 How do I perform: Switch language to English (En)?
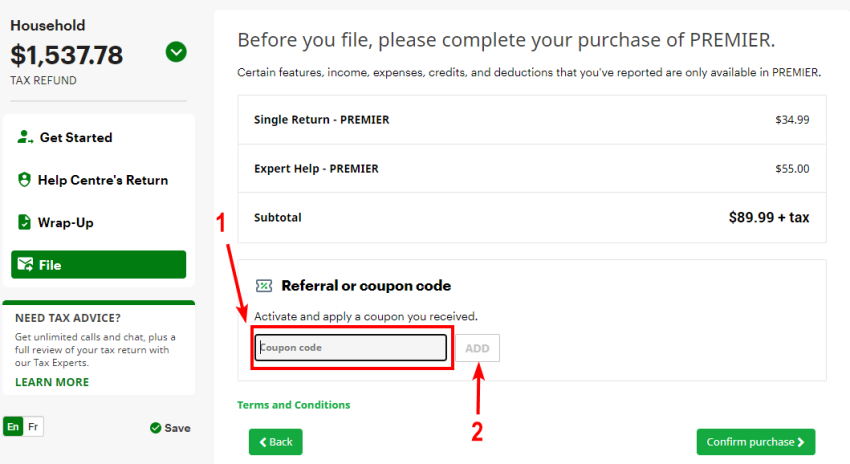click(x=13, y=427)
